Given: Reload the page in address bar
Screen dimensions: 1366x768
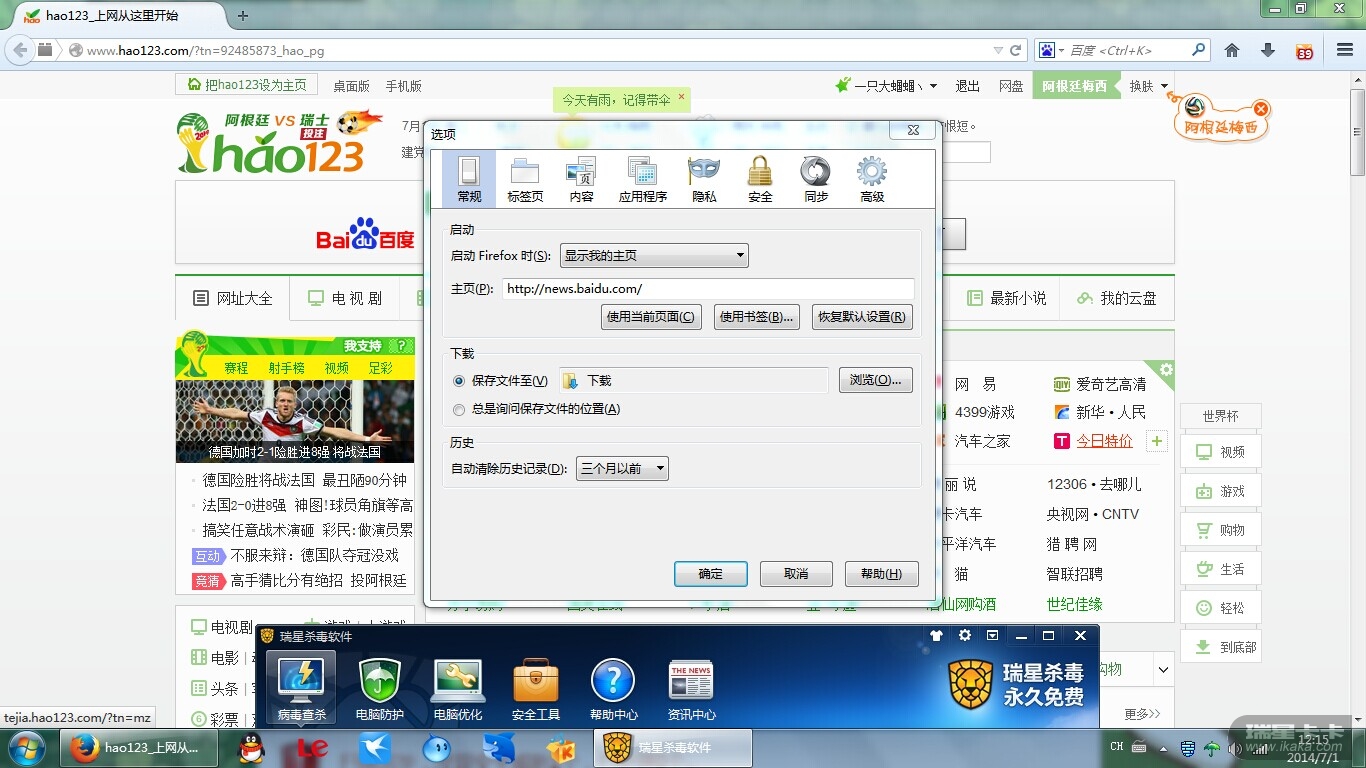Looking at the screenshot, I should coord(1016,50).
